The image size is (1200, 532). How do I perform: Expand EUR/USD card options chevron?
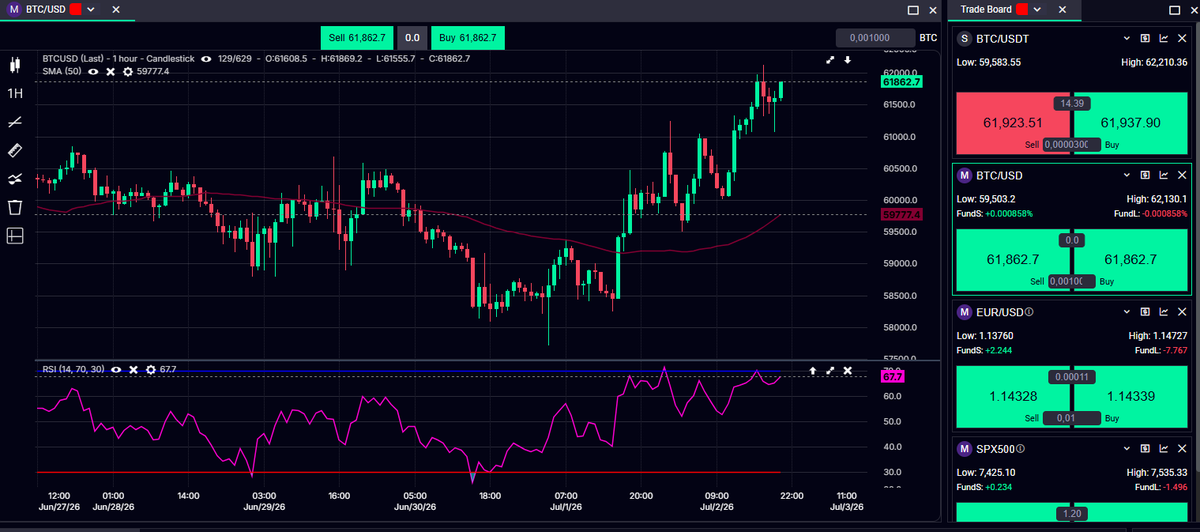click(x=1127, y=312)
